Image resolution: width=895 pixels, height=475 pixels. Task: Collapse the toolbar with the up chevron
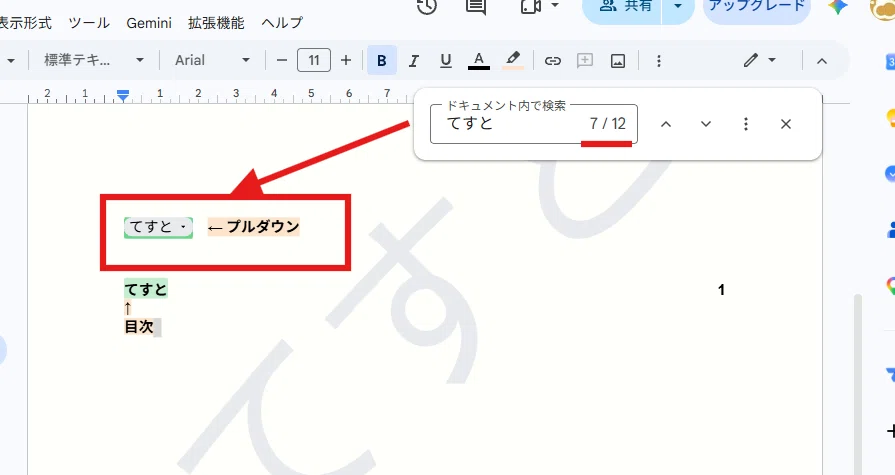tap(822, 61)
